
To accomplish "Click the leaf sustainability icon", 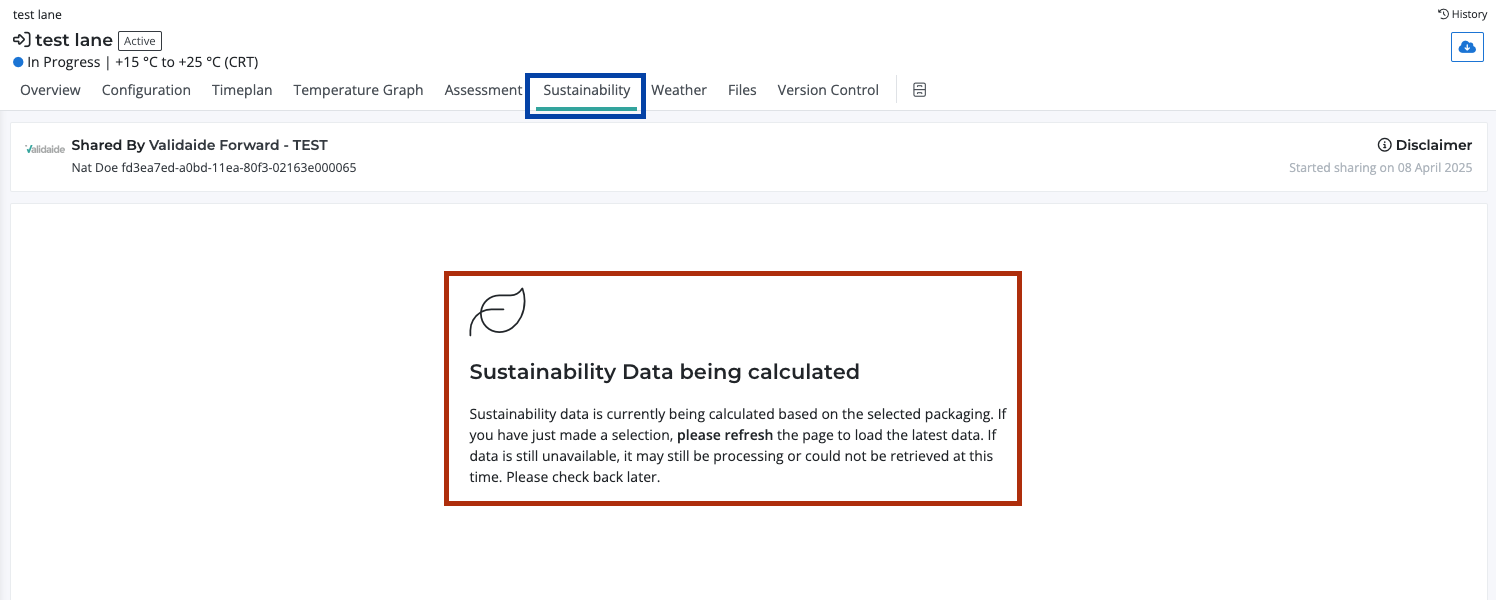I will click(x=497, y=313).
